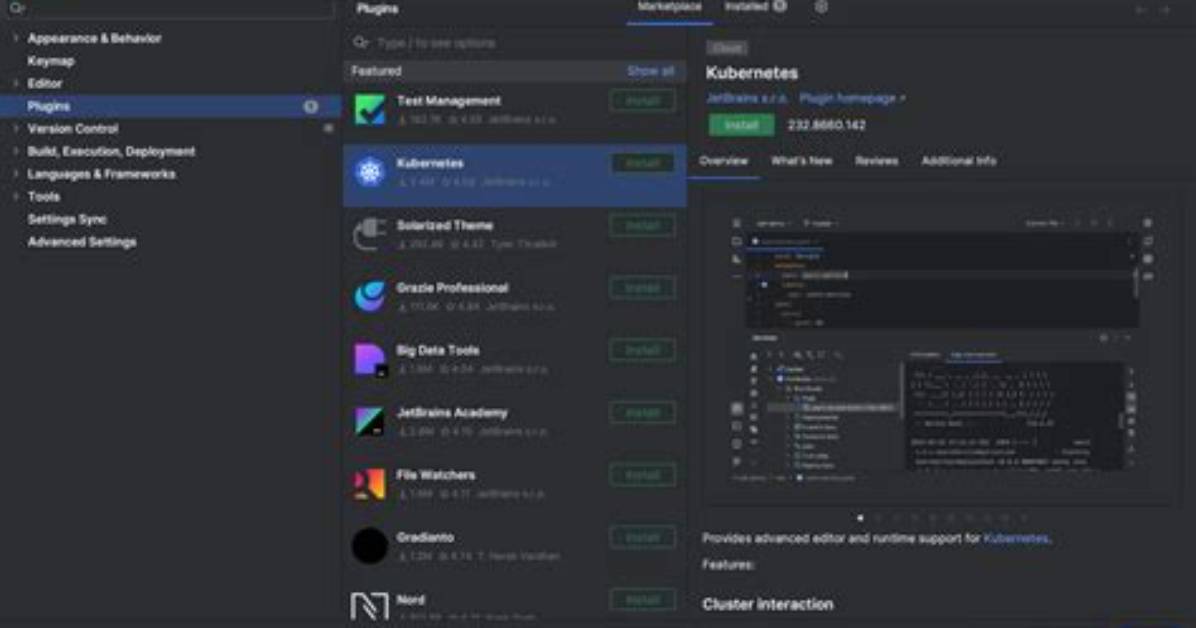Click Install on Kubernetes list row
Screen dimensions: 1196x628
coord(642,163)
